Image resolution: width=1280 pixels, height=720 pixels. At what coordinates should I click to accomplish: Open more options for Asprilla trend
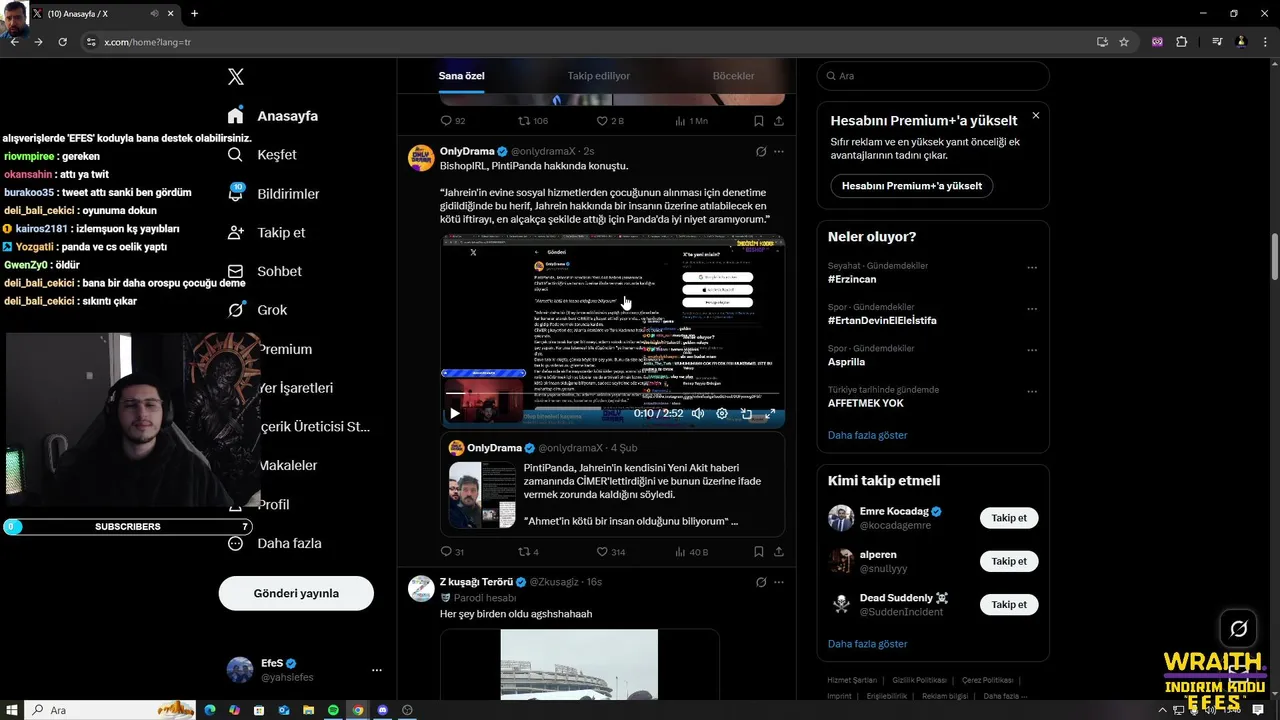coord(1032,350)
